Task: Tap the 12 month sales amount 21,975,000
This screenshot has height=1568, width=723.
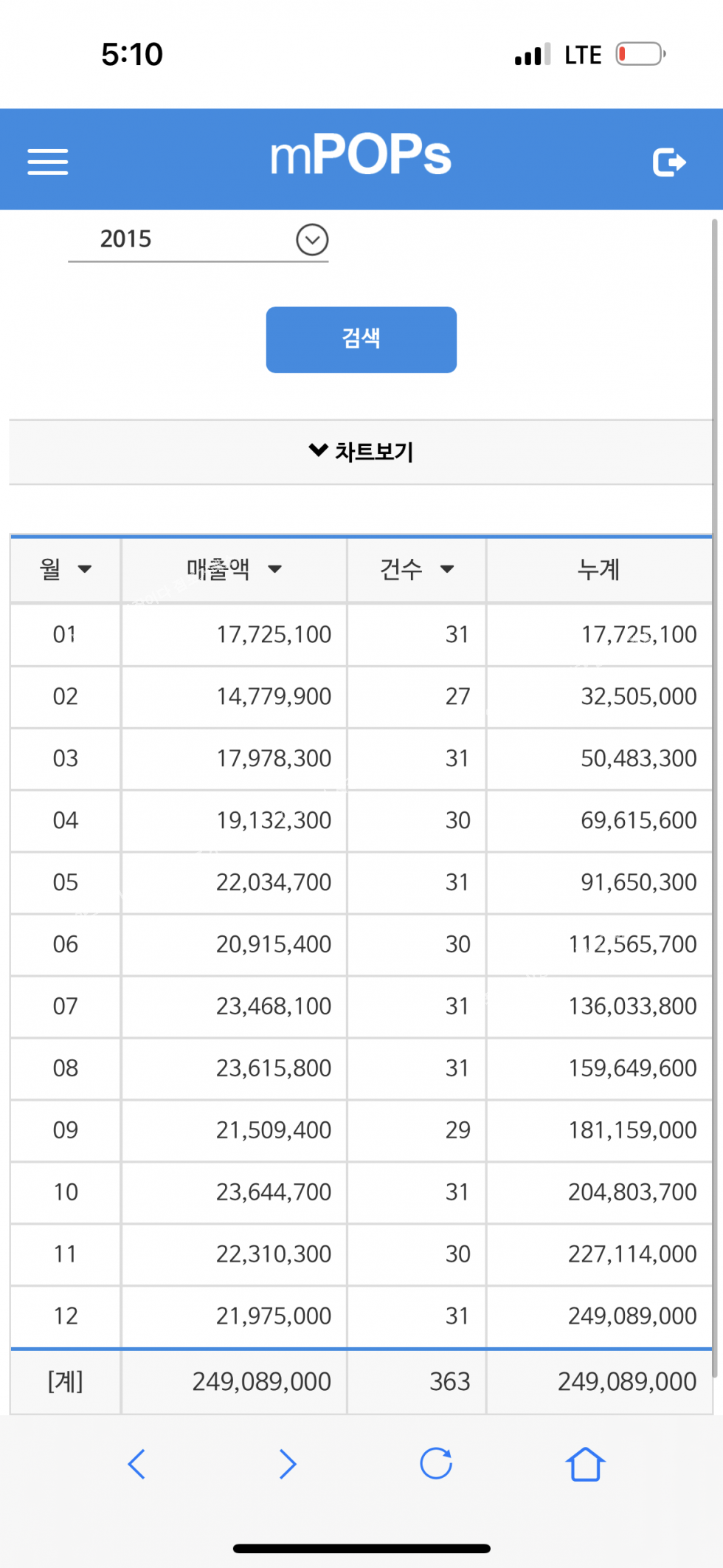Action: [x=273, y=1316]
